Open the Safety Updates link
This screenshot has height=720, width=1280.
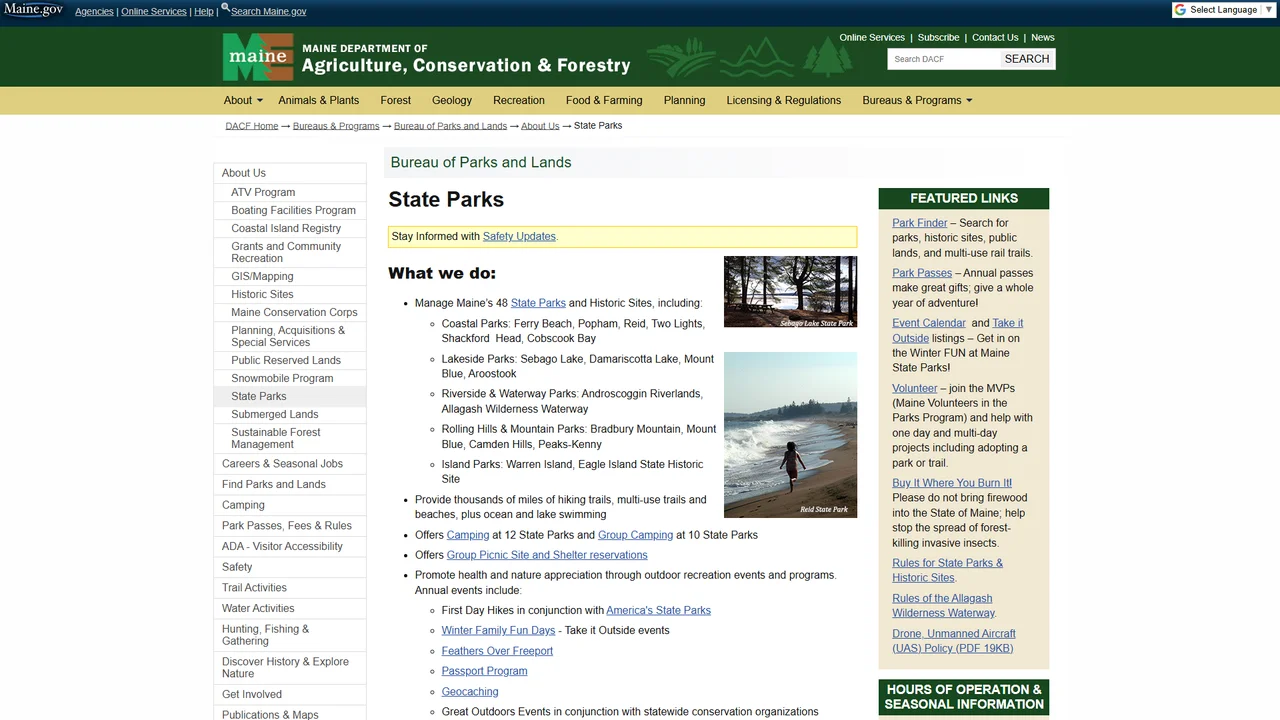[519, 236]
